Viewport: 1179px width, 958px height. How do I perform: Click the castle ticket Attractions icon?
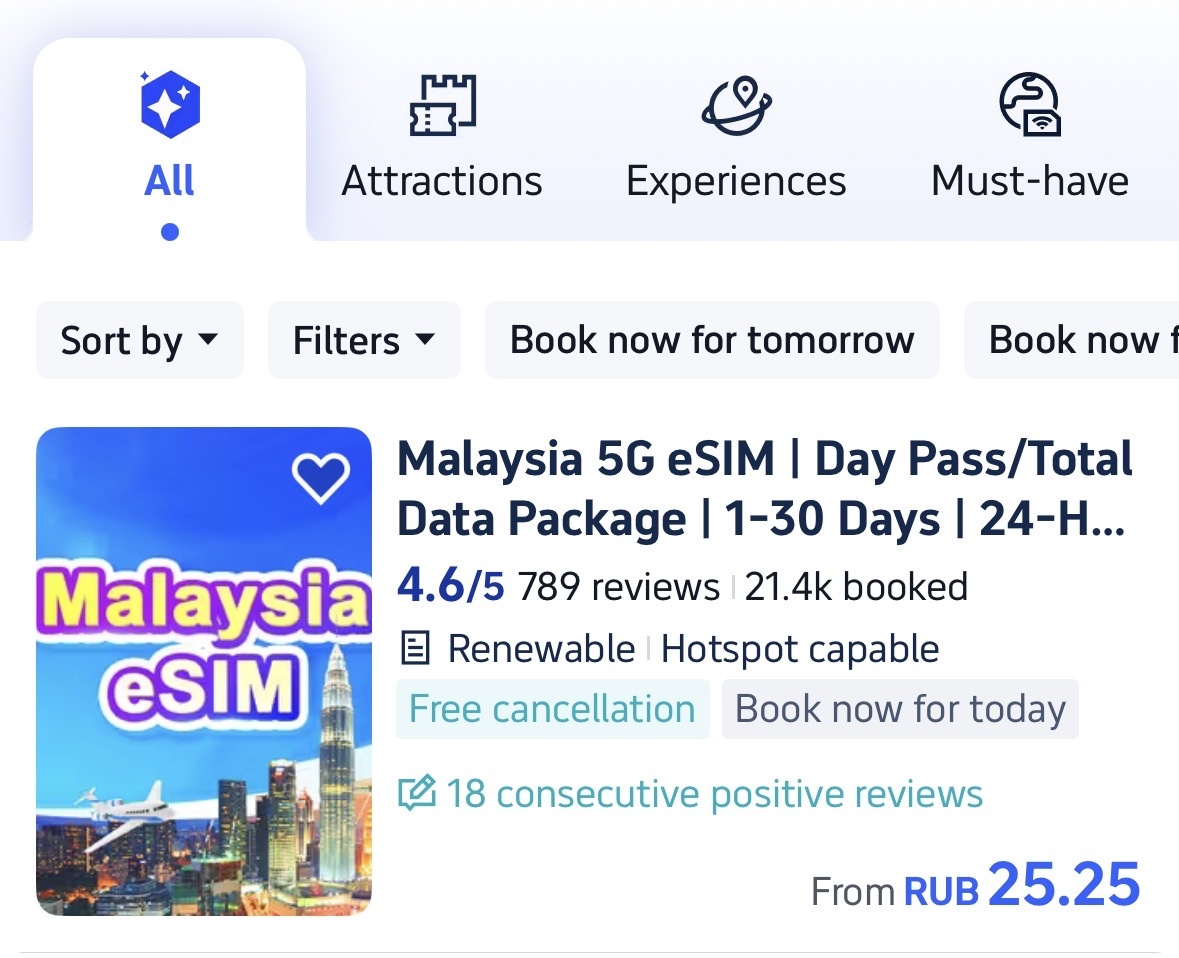click(441, 103)
